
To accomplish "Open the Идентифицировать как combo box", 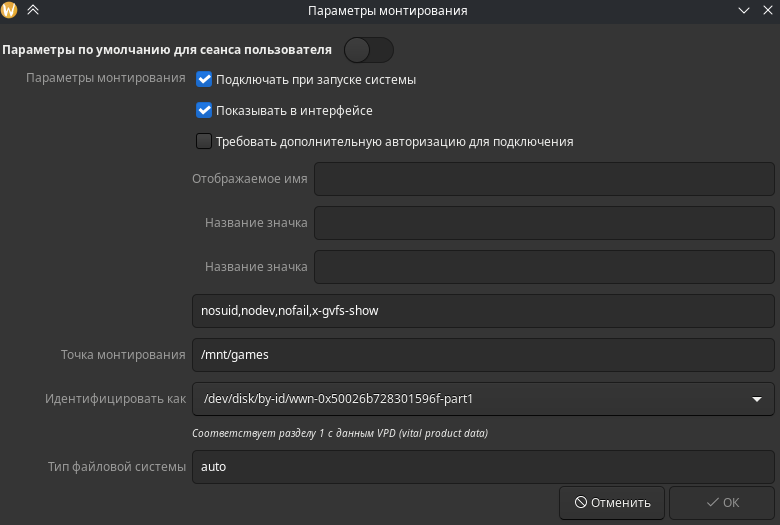I will click(x=470, y=399).
